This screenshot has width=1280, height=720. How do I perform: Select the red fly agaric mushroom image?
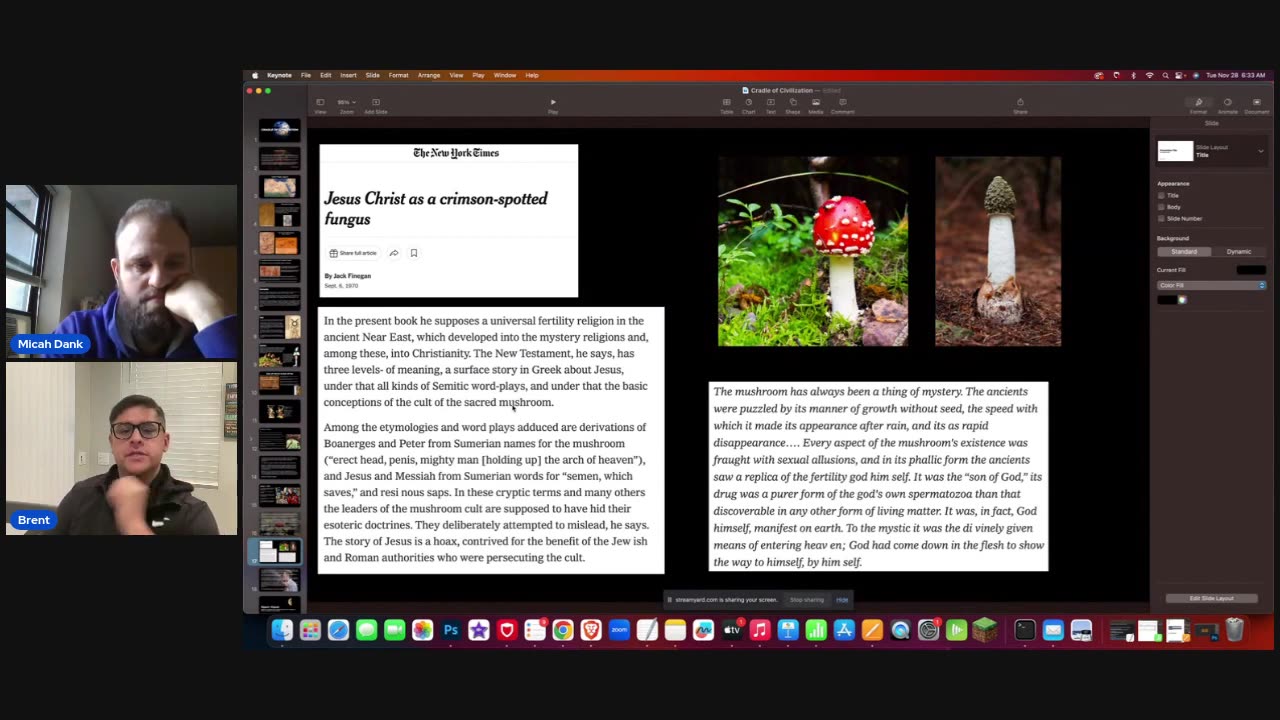click(813, 251)
